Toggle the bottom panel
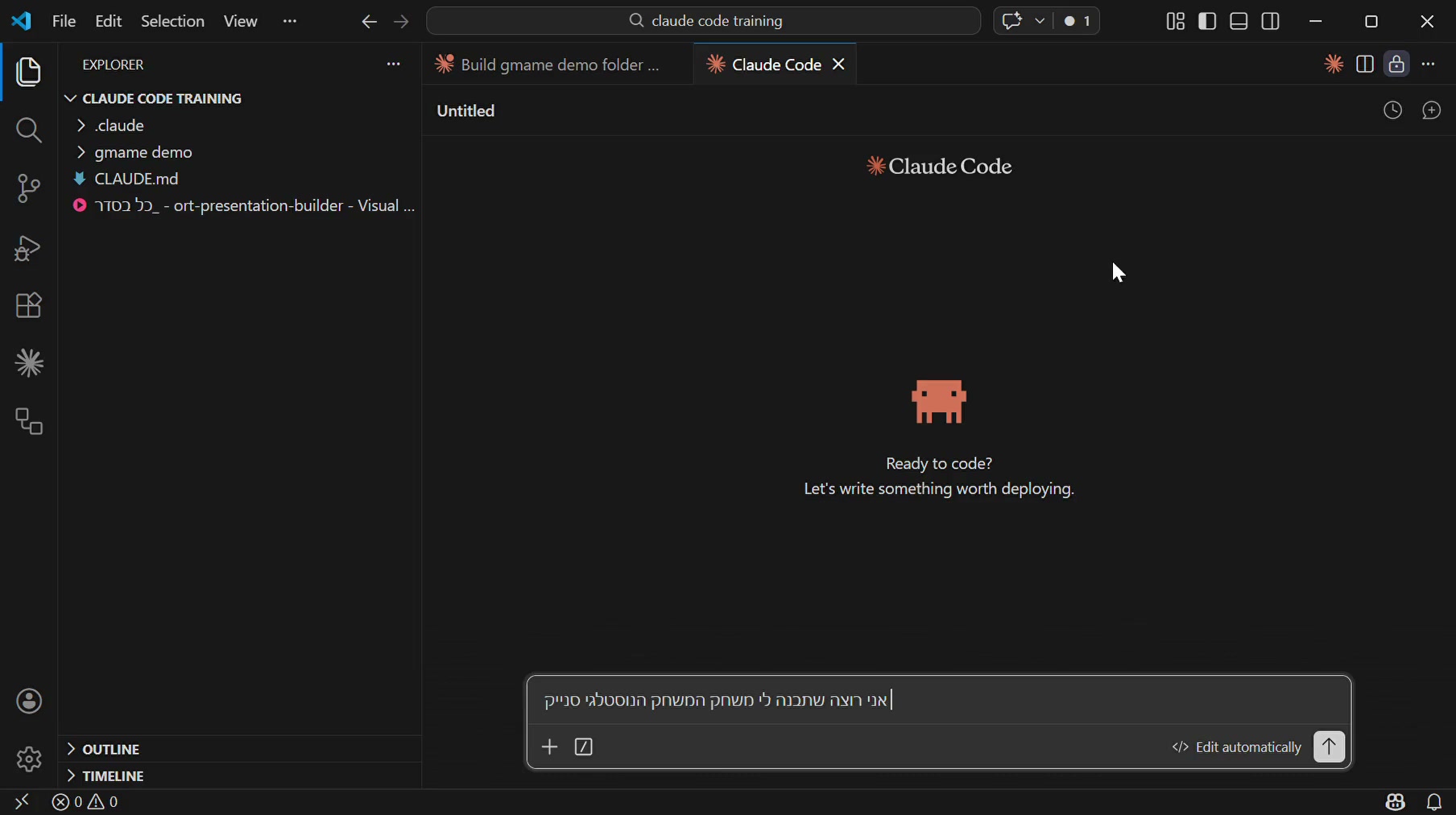The width and height of the screenshot is (1456, 815). (x=1239, y=22)
